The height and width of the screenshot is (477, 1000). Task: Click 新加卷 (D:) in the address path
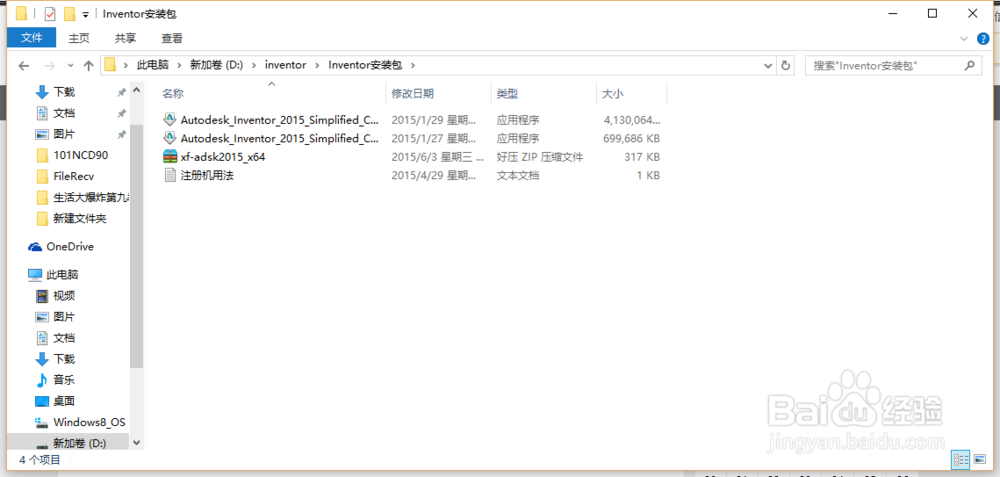[216, 65]
